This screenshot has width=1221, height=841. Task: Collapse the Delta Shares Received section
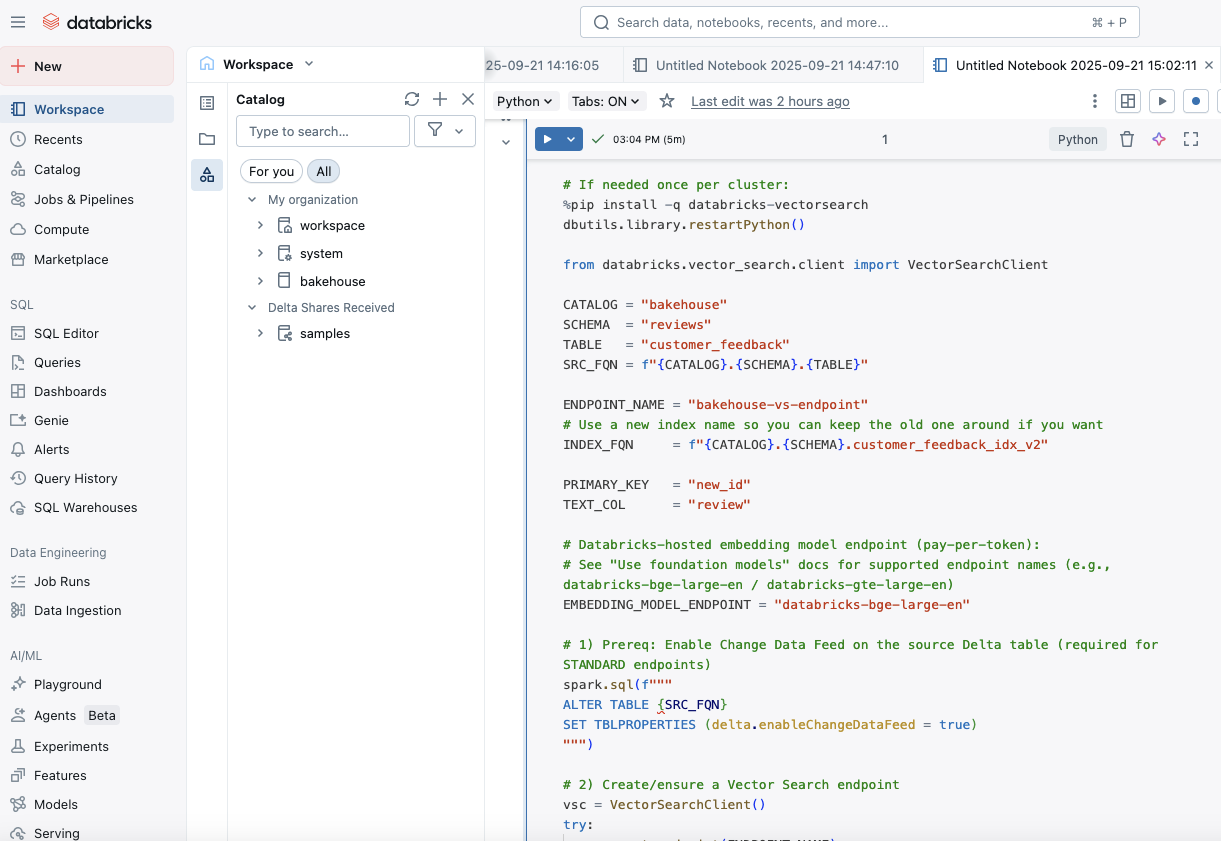click(x=253, y=308)
